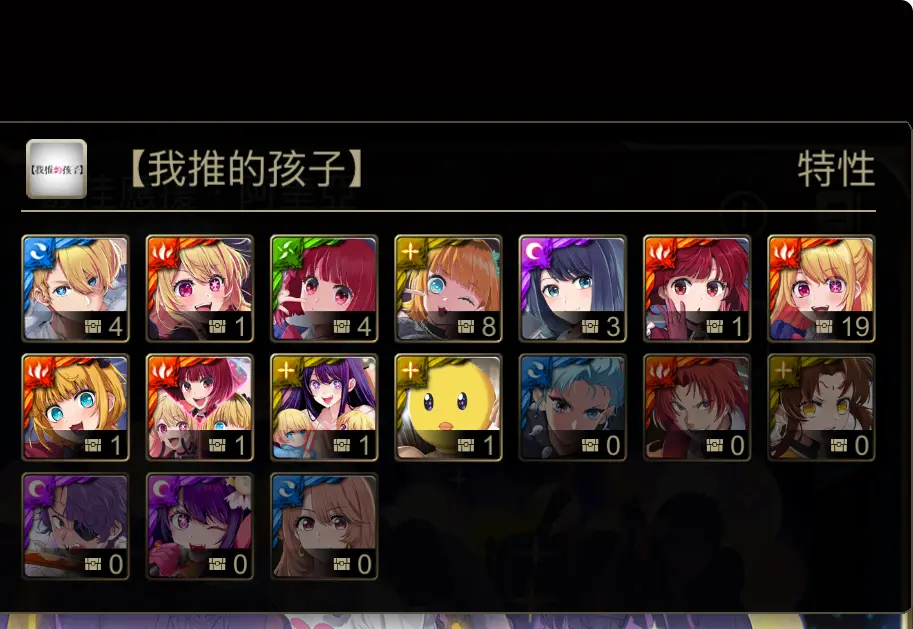Select the dimmed red-haired man fire card
Screen dimensions: 913x629
click(697, 408)
